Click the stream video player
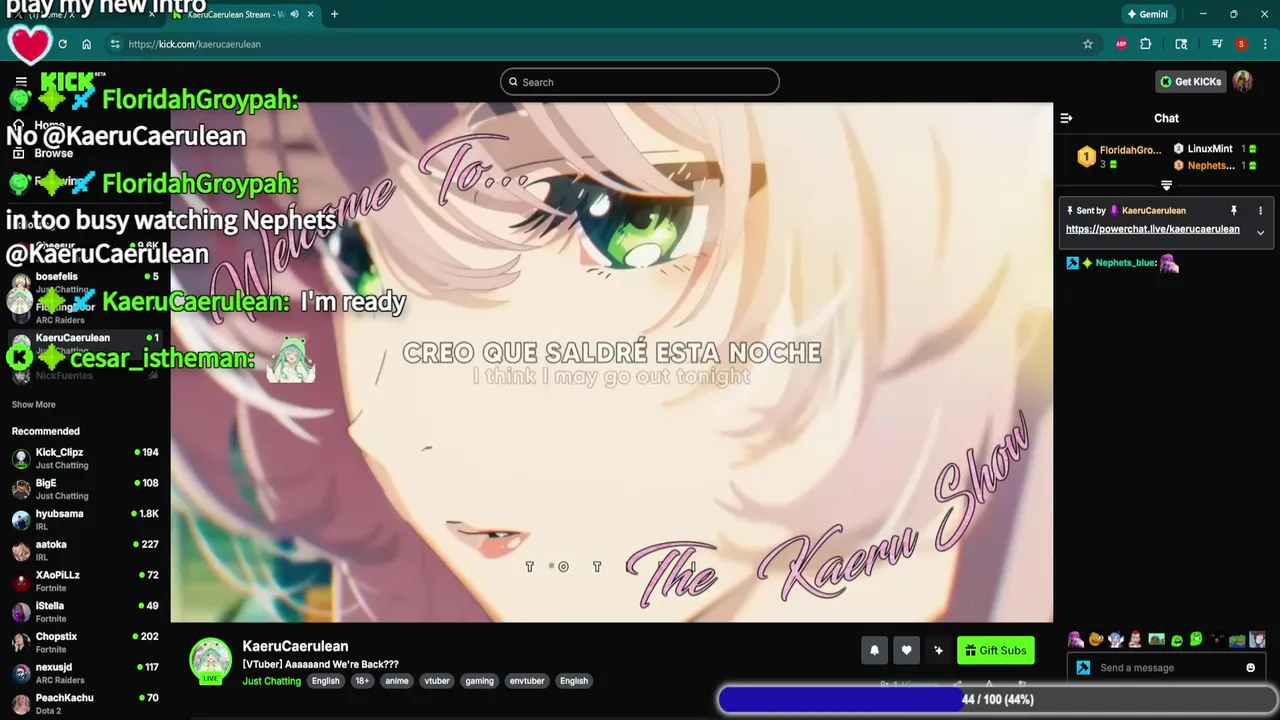This screenshot has height=720, width=1280. click(x=612, y=362)
